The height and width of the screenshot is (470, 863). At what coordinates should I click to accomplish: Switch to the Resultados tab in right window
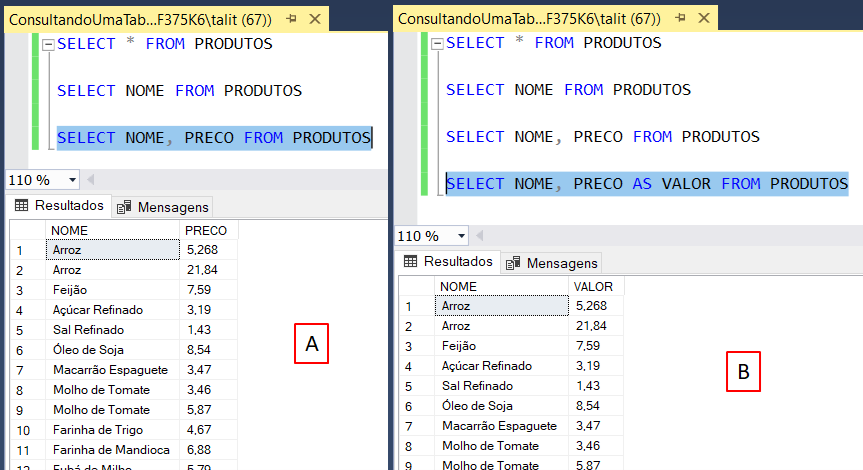click(447, 261)
